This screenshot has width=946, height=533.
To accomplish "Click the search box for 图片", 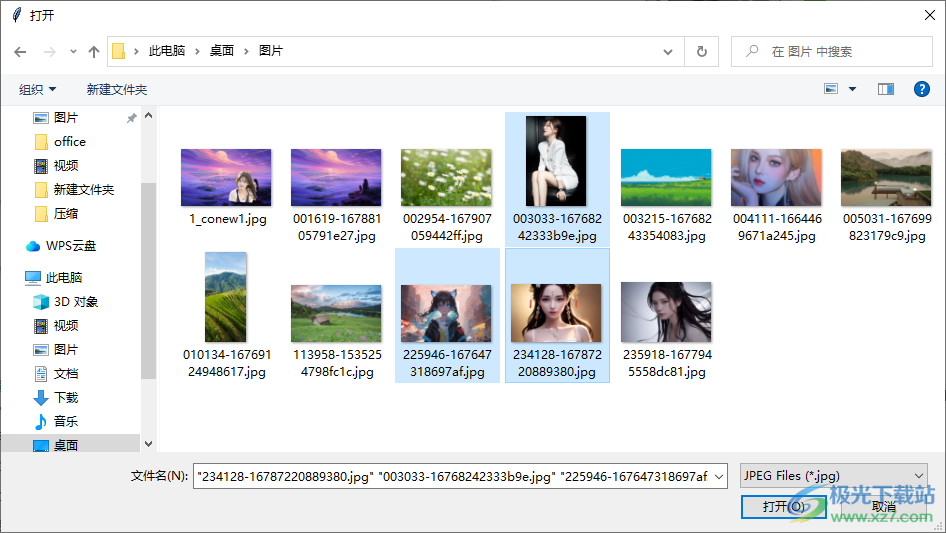I will tap(832, 52).
